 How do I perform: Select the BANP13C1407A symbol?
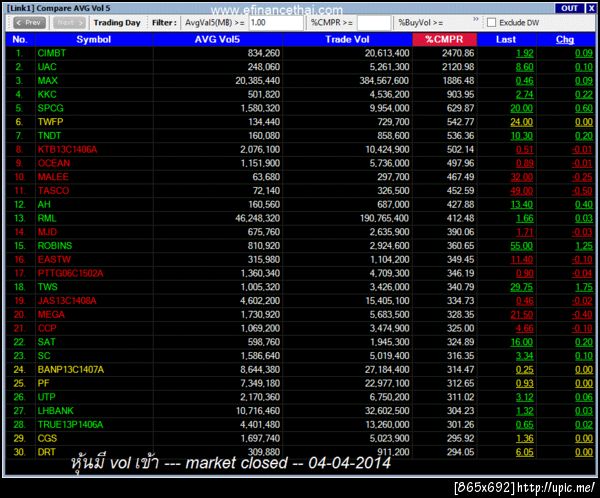[71, 370]
